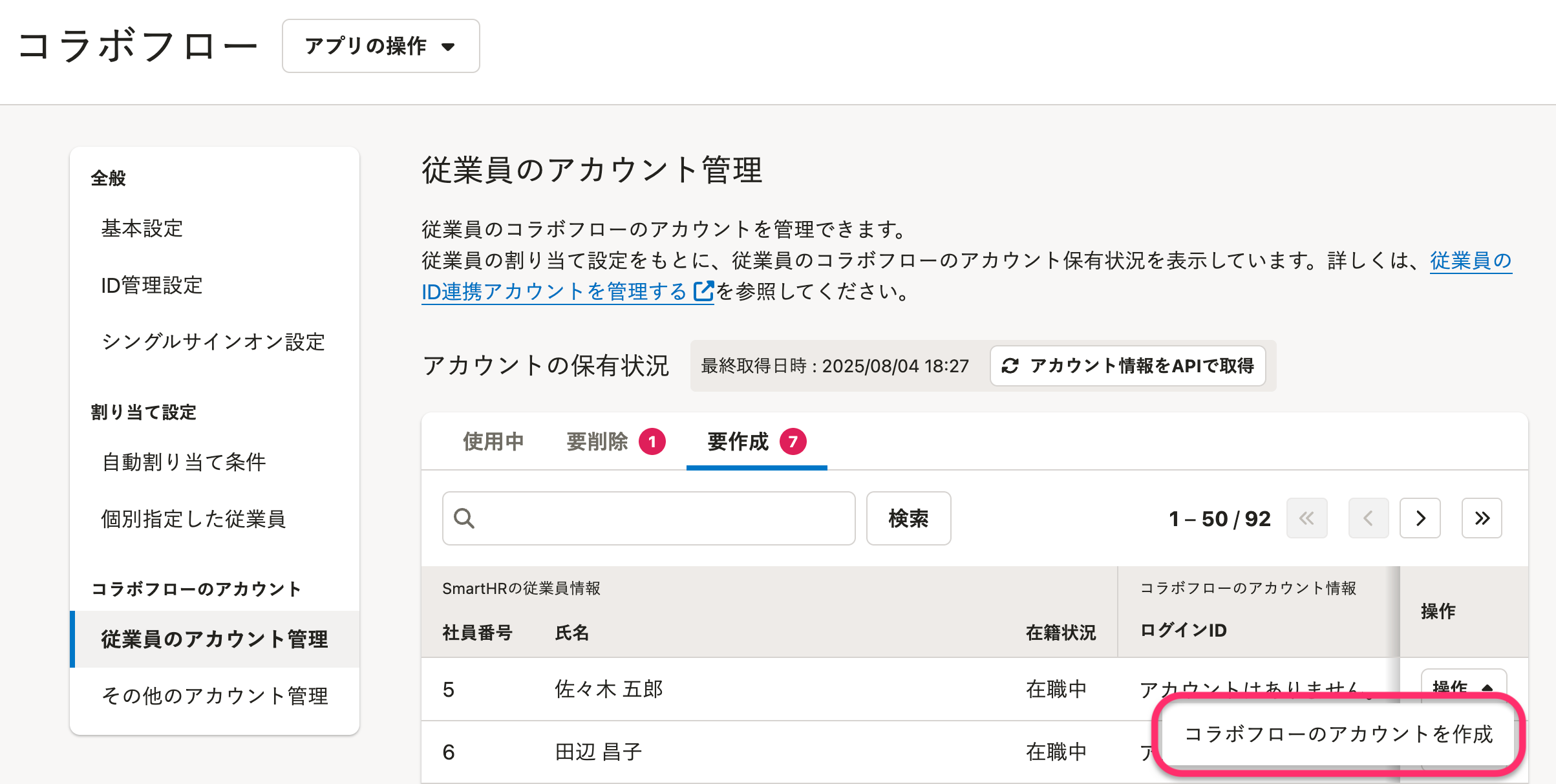Image resolution: width=1556 pixels, height=784 pixels.
Task: Click the name 佐々木 五郎
Action: [609, 689]
